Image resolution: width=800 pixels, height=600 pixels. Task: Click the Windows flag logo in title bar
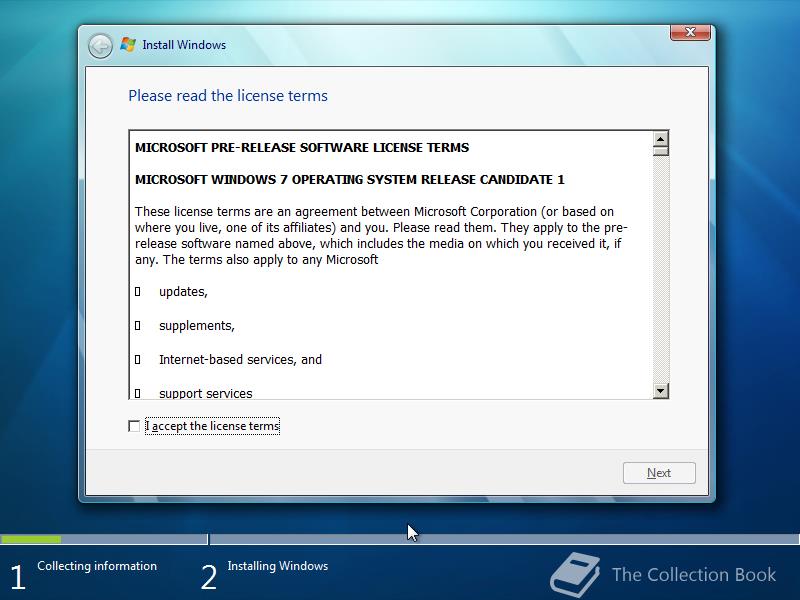click(x=128, y=45)
